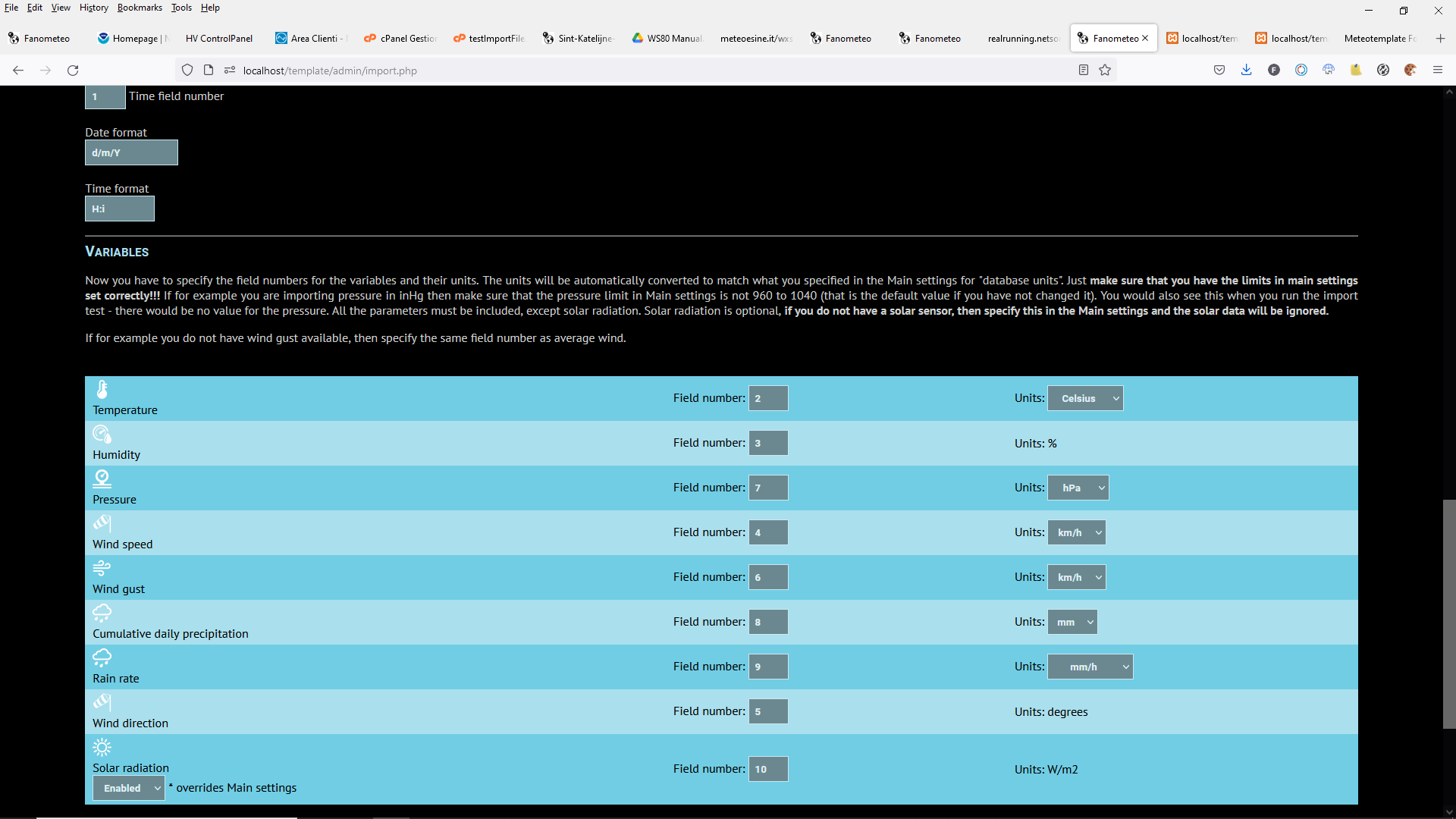Screen dimensions: 1456x819
Task: Open the File menu
Action: [x=11, y=8]
